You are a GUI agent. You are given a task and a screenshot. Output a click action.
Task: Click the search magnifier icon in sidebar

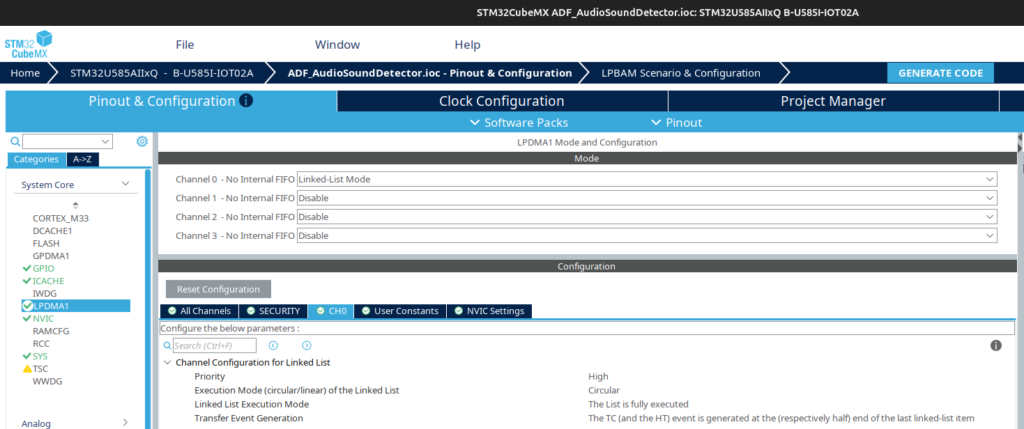click(15, 142)
